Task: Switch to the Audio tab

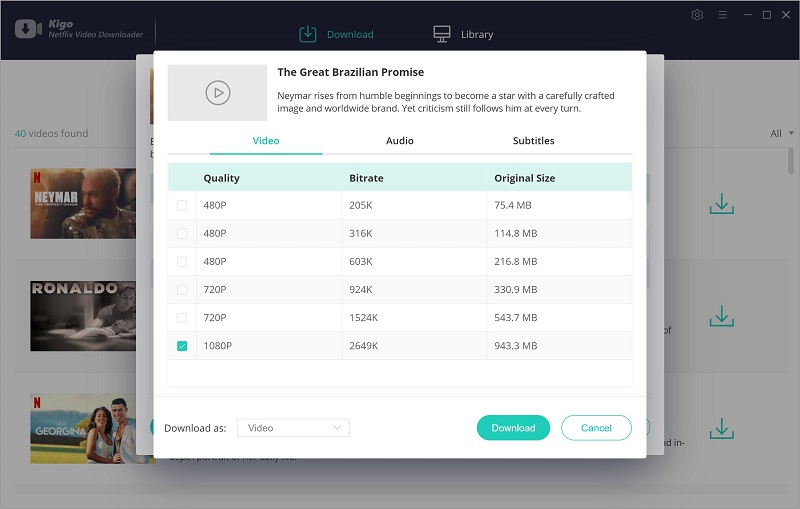Action: click(x=399, y=141)
